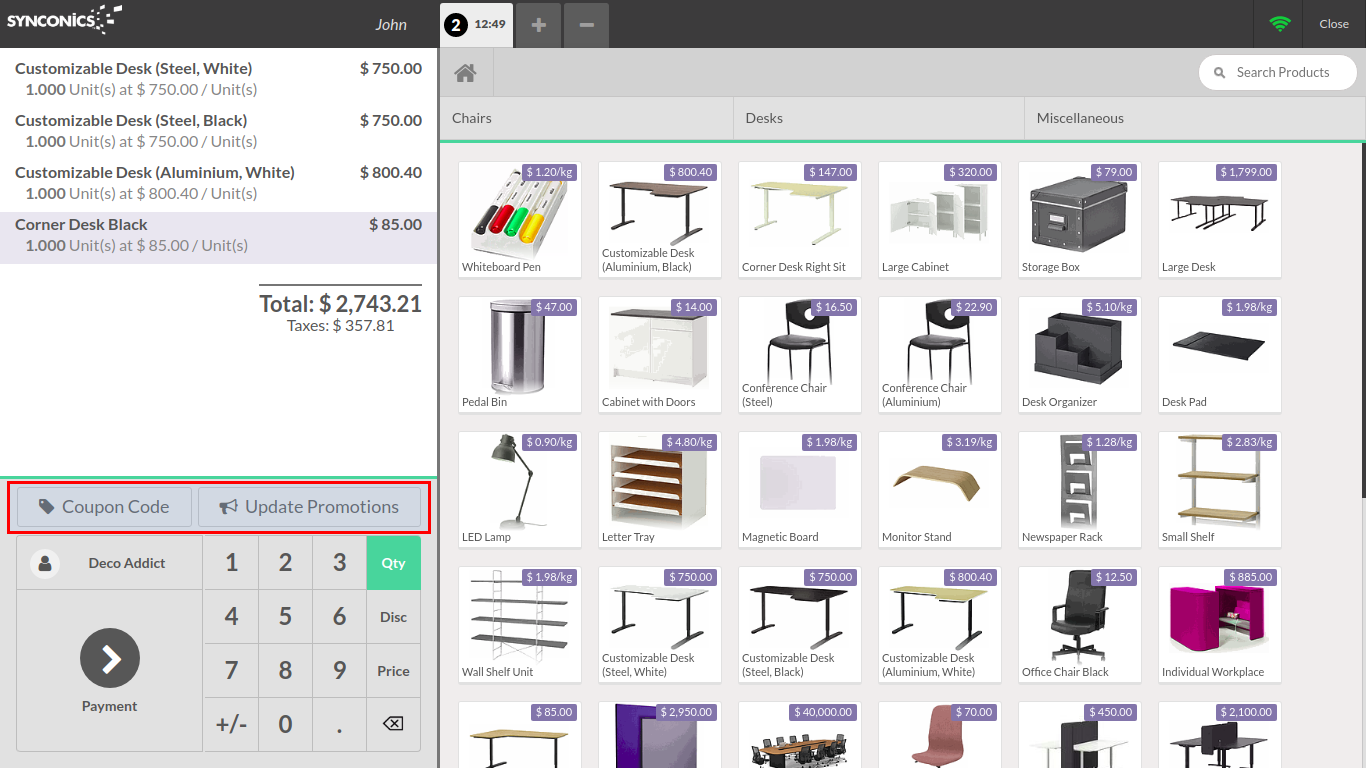Open customer selection for Deco Addict
Screen dimensions: 1366x768
coord(110,563)
